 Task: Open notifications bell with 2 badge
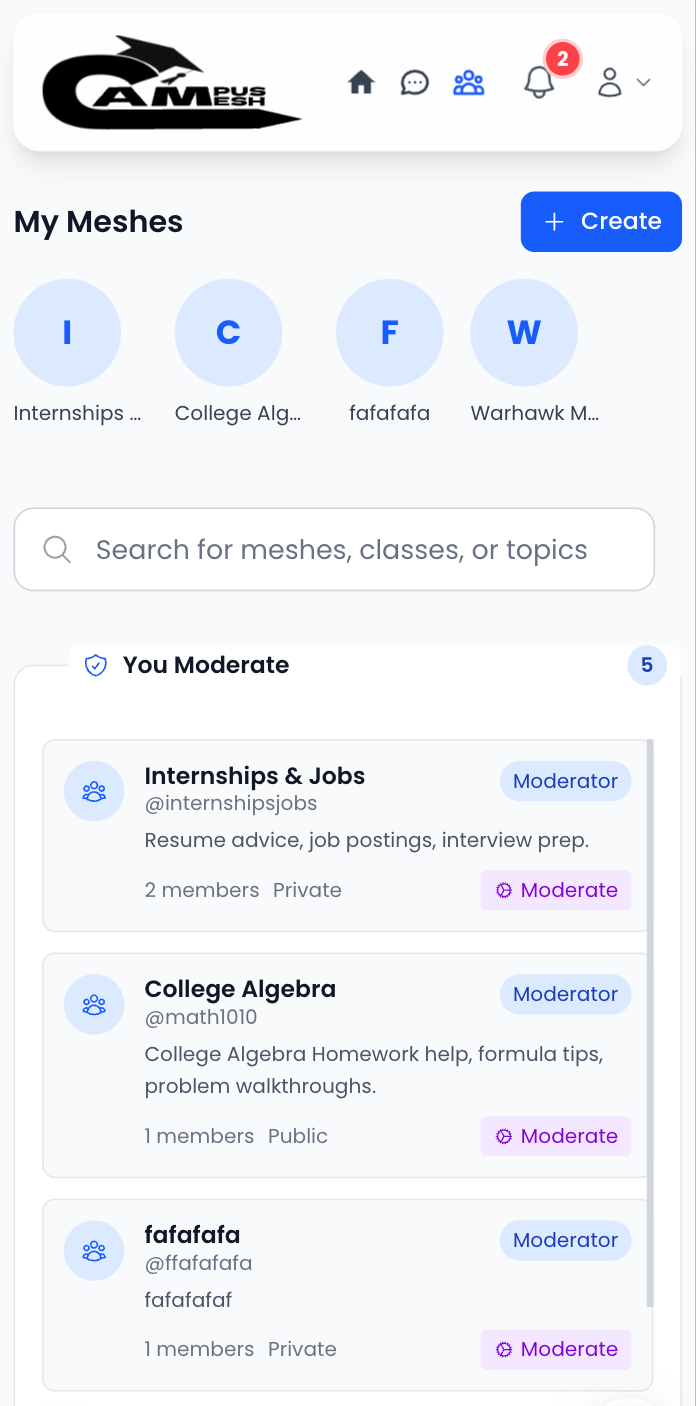click(x=540, y=82)
